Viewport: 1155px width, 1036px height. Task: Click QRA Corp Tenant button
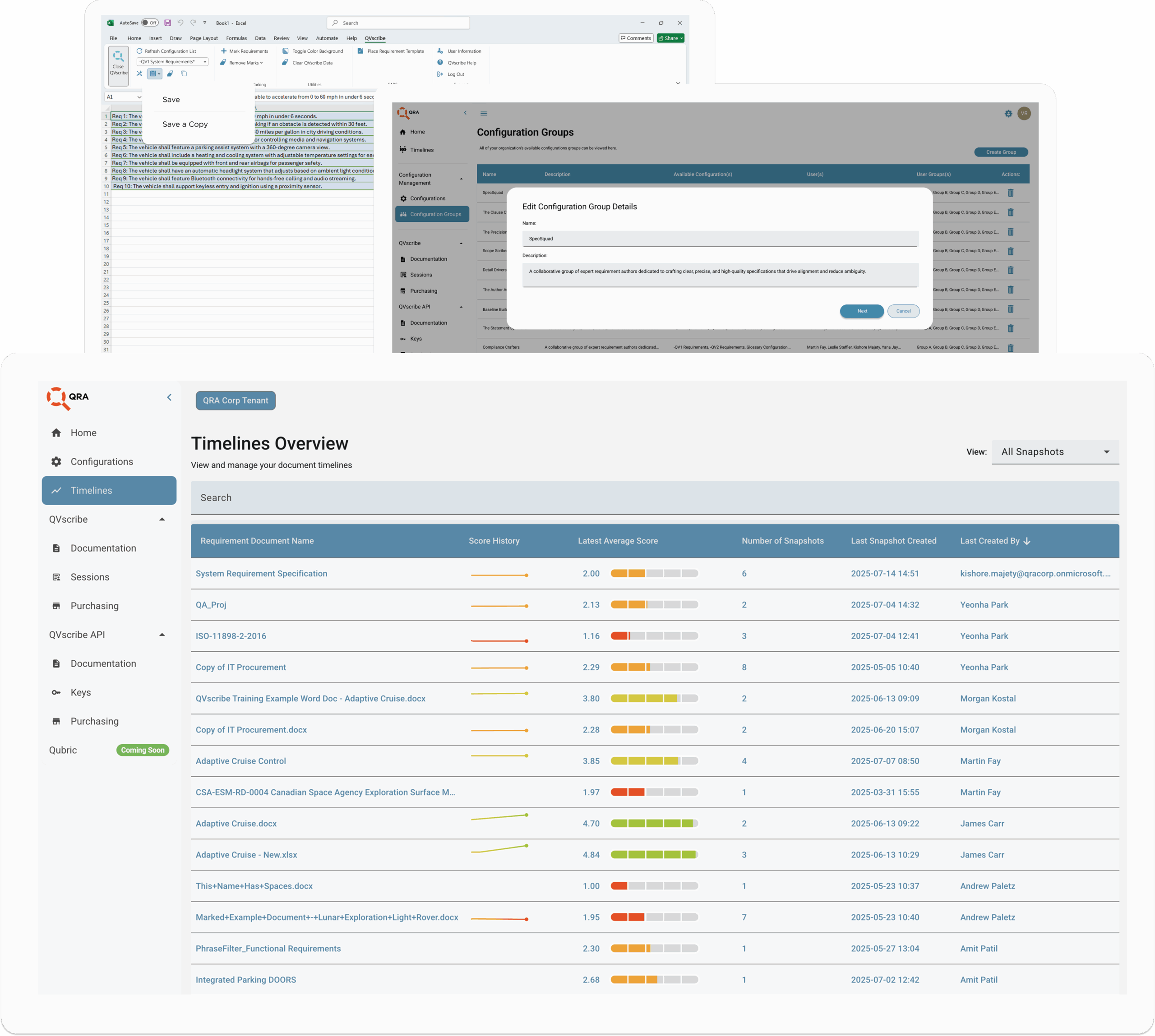click(235, 400)
